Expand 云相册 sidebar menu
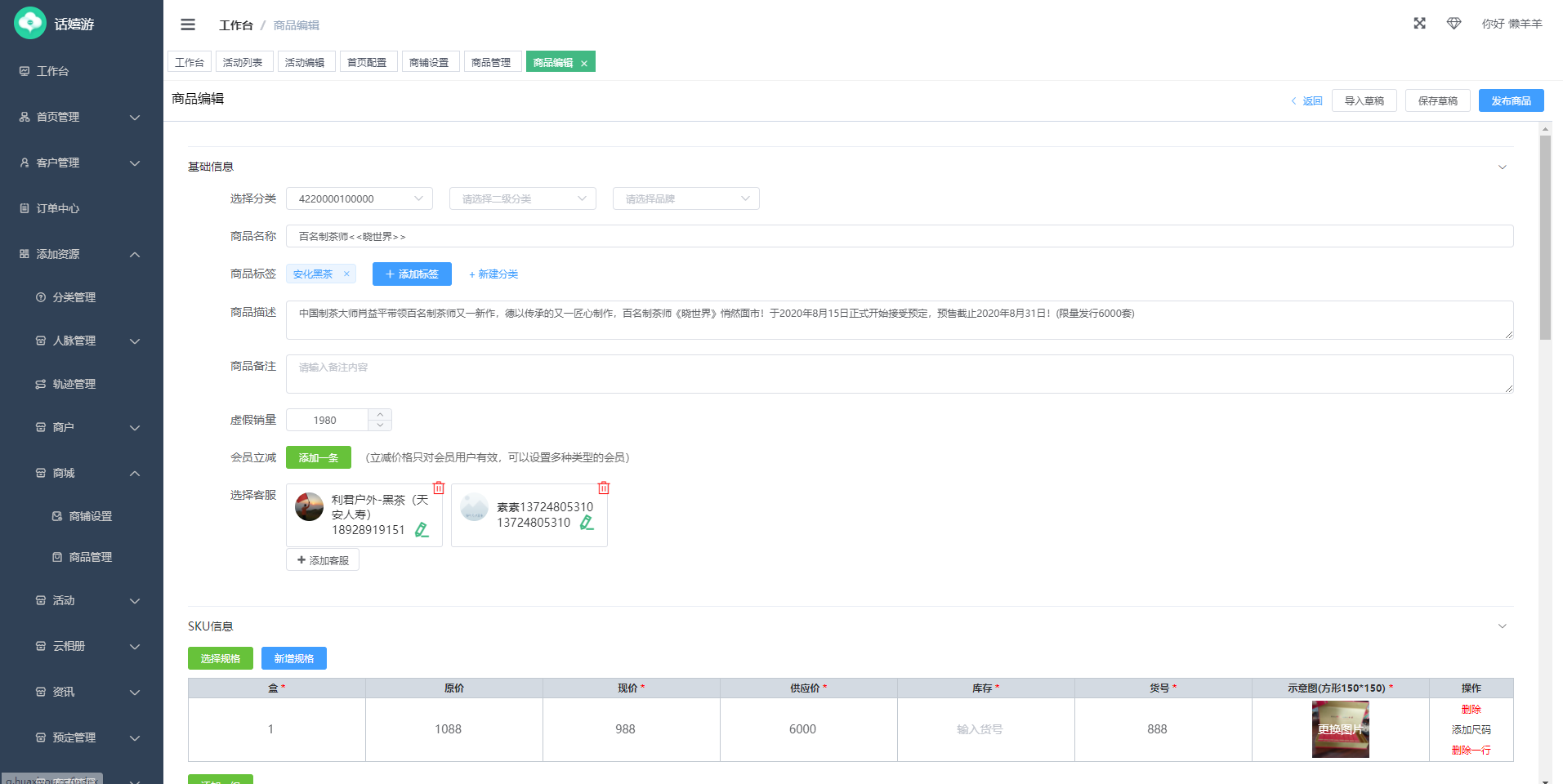The width and height of the screenshot is (1563, 784). pyautogui.click(x=82, y=646)
